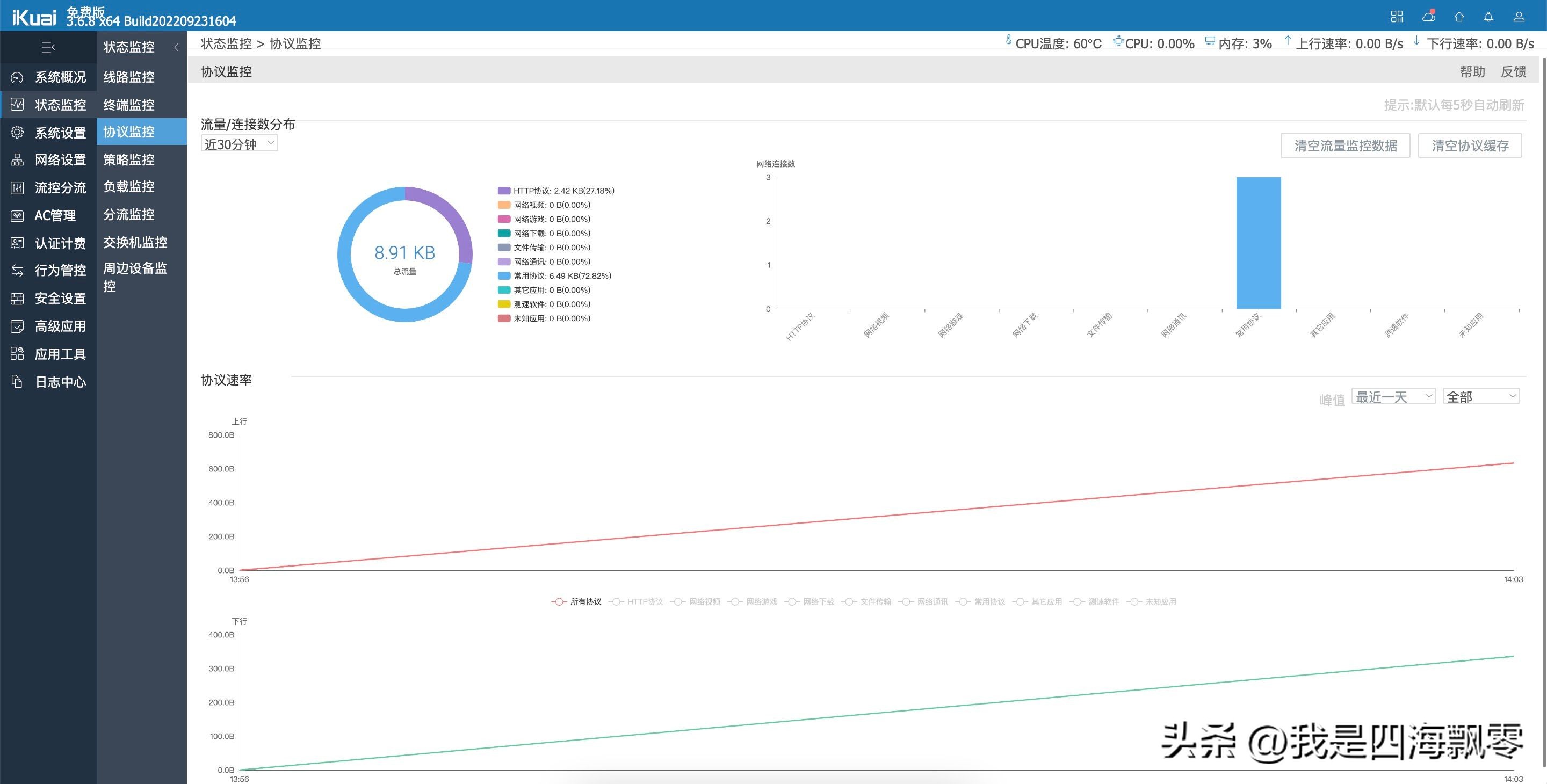1547x784 pixels.
Task: Select 终端监控 in the submenu
Action: [129, 105]
